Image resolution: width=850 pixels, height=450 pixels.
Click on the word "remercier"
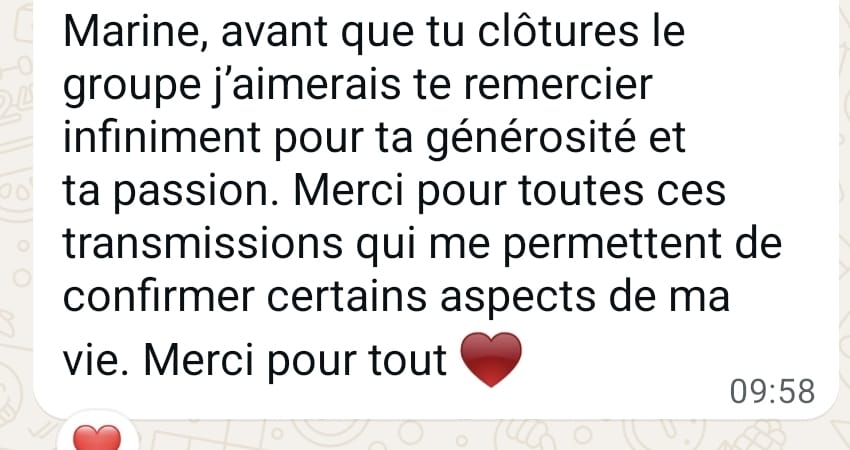coord(558,85)
